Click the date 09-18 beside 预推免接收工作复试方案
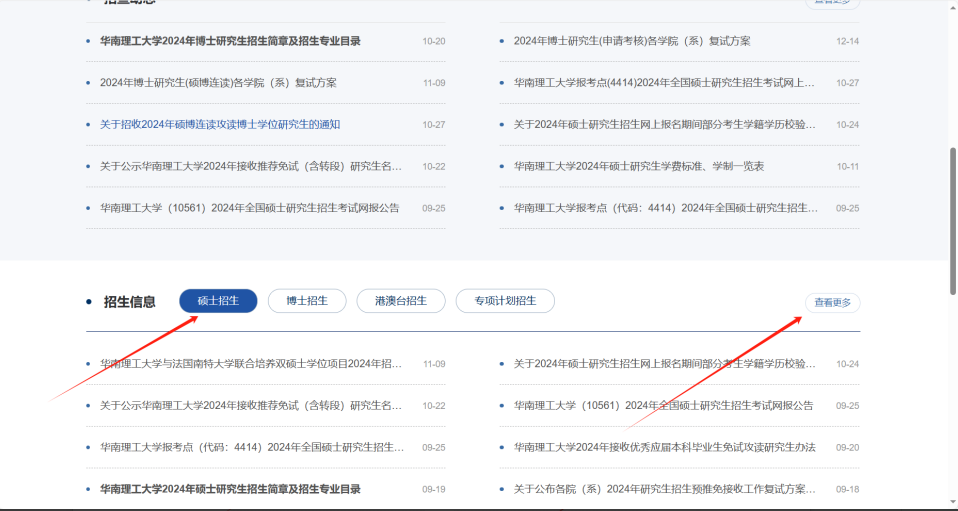This screenshot has width=958, height=511. (847, 489)
